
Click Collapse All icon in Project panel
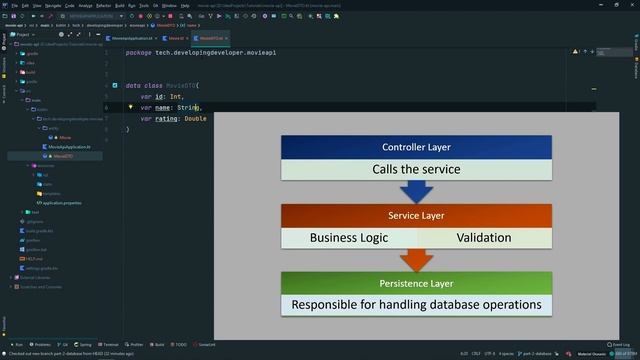click(79, 35)
